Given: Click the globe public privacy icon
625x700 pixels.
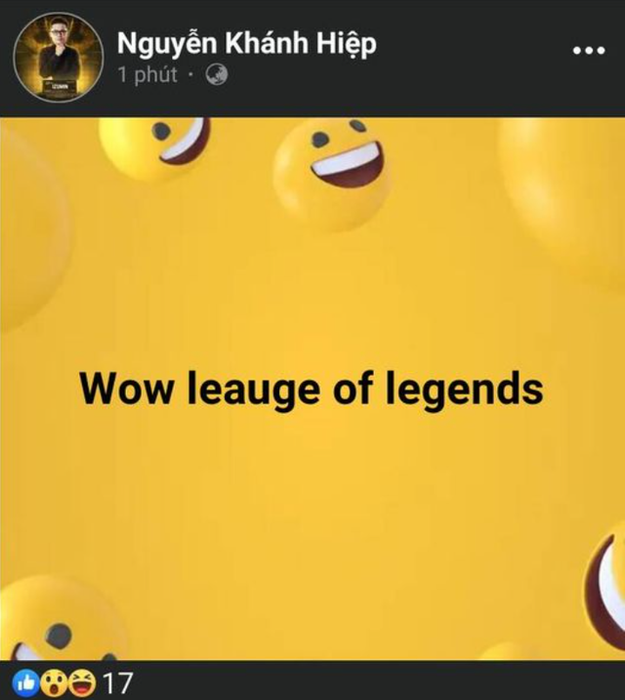Looking at the screenshot, I should pos(217,75).
